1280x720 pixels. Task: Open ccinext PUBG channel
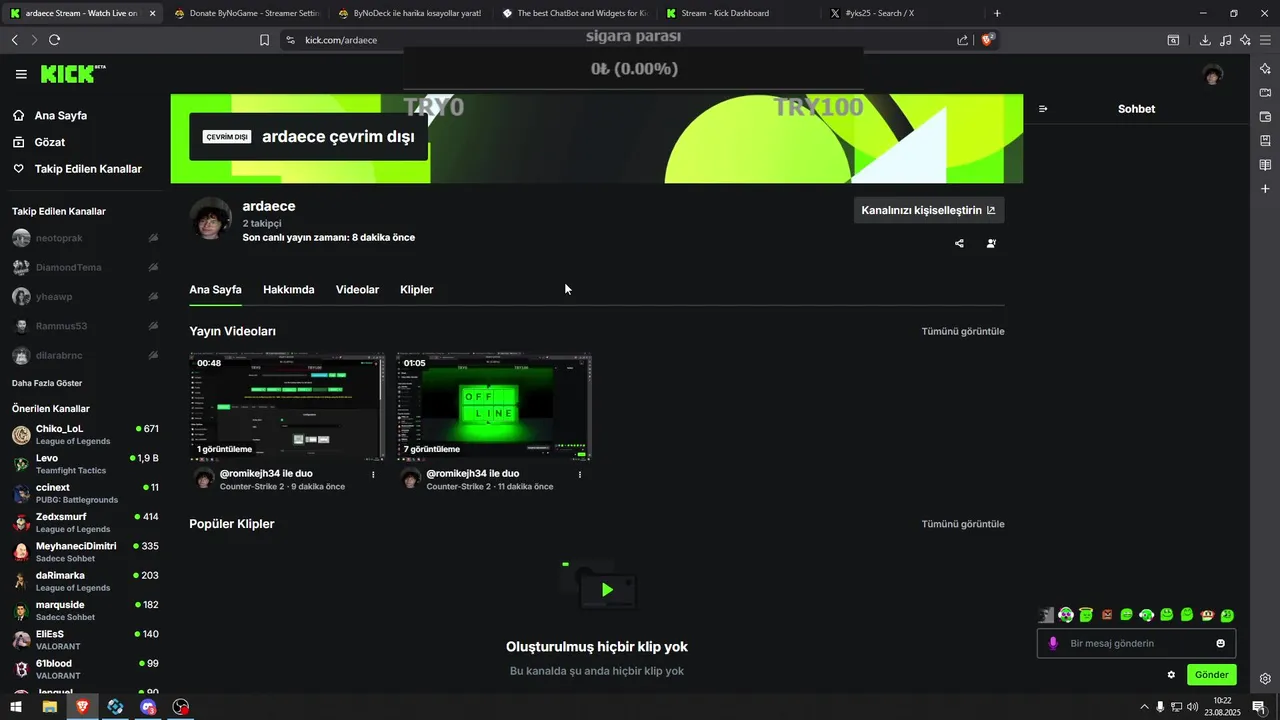(85, 493)
